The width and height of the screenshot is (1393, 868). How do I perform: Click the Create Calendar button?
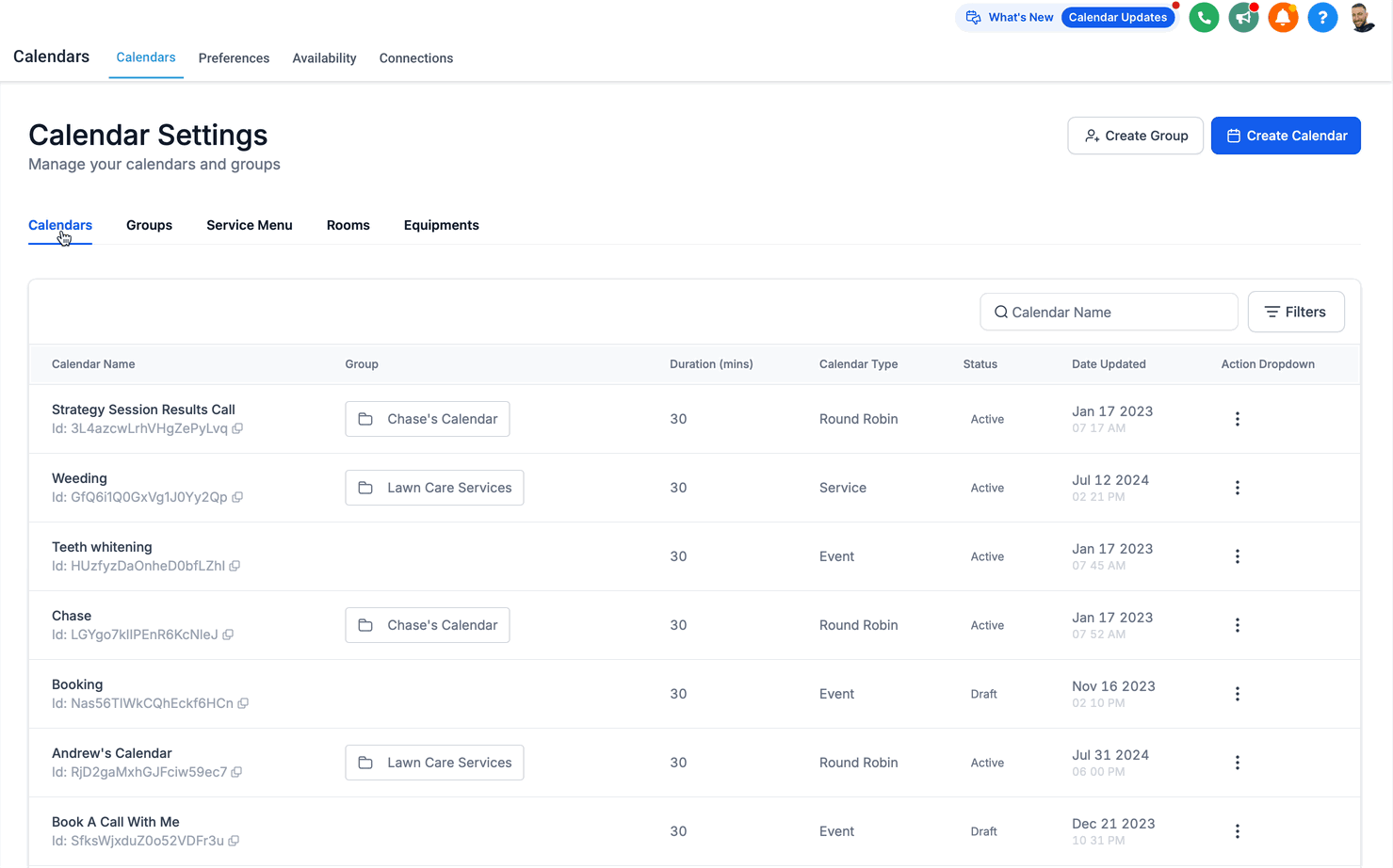pos(1286,136)
